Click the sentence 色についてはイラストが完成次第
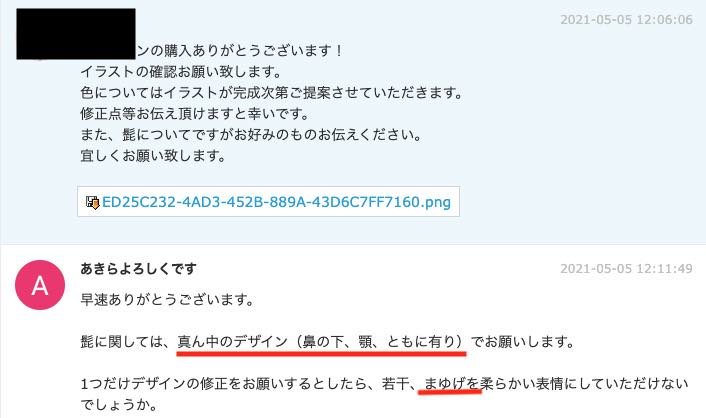This screenshot has width=706, height=418. pyautogui.click(x=272, y=92)
